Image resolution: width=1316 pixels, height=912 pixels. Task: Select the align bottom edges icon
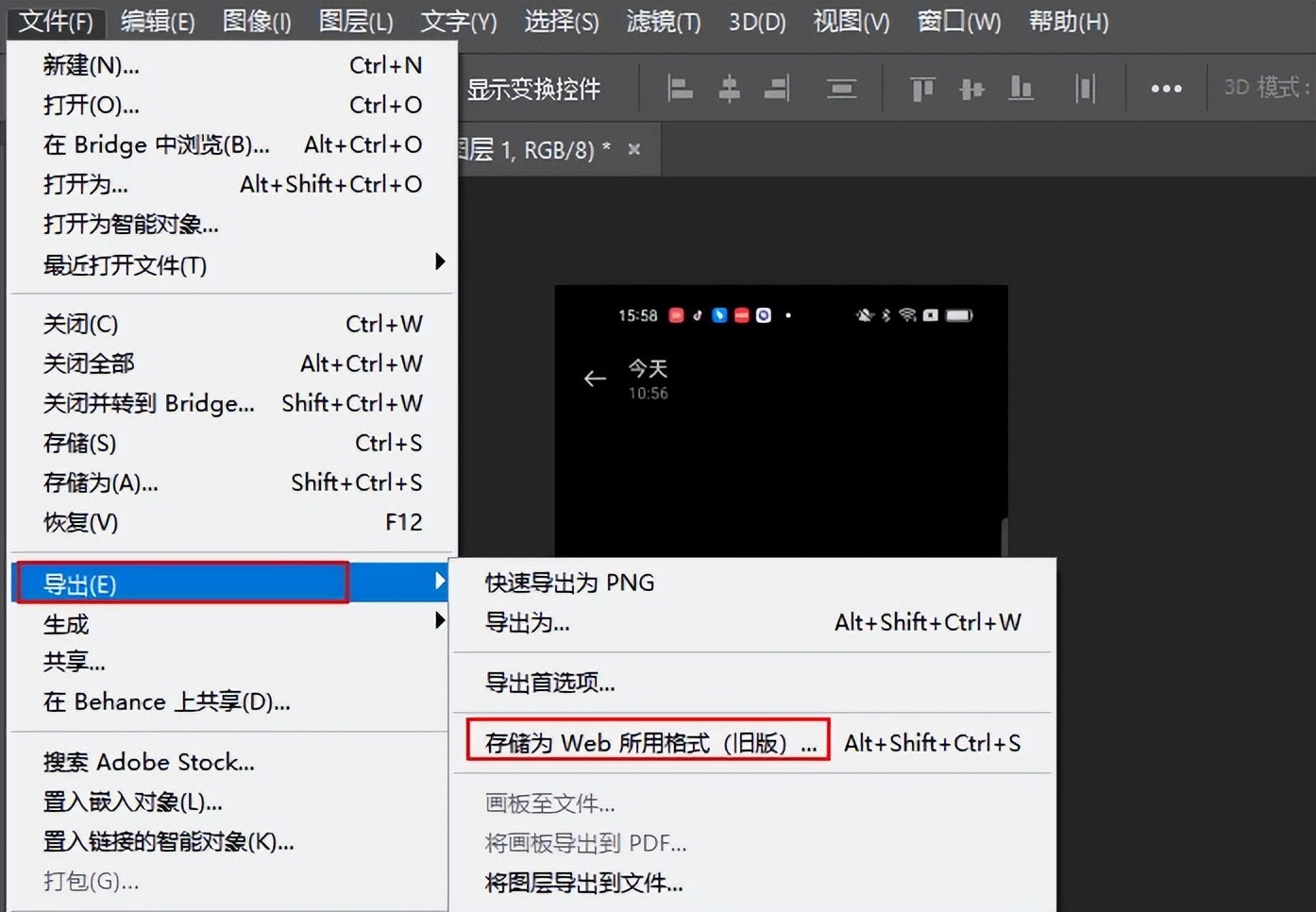(1021, 88)
